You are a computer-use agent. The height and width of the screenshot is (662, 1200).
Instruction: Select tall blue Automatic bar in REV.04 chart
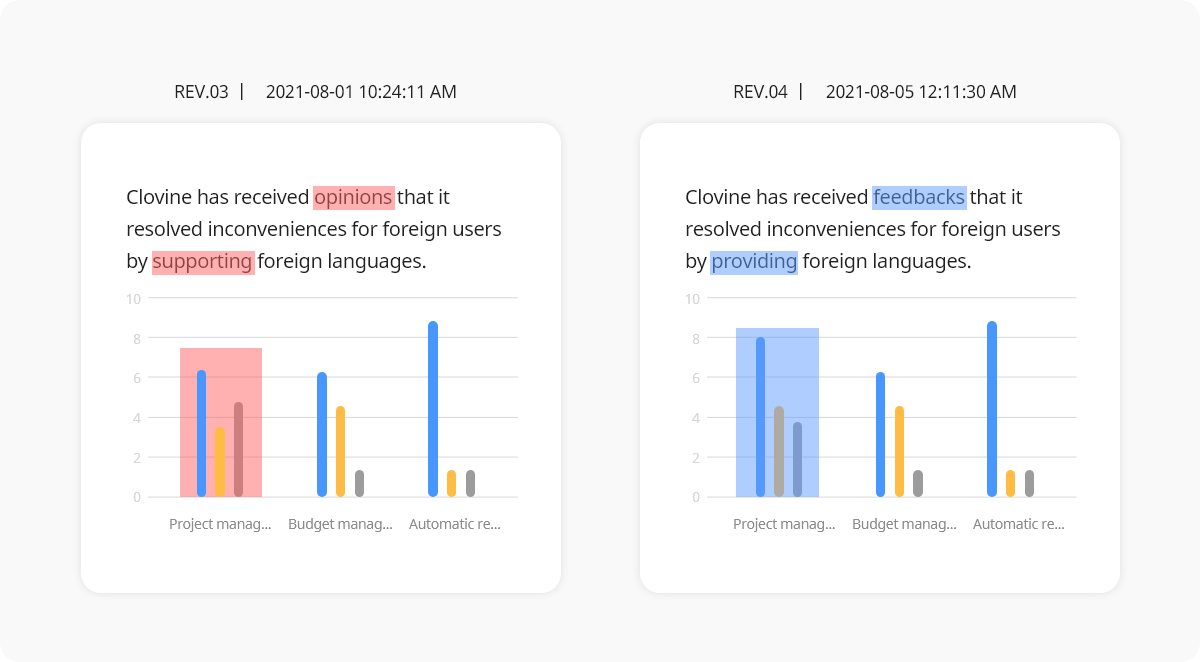[992, 409]
